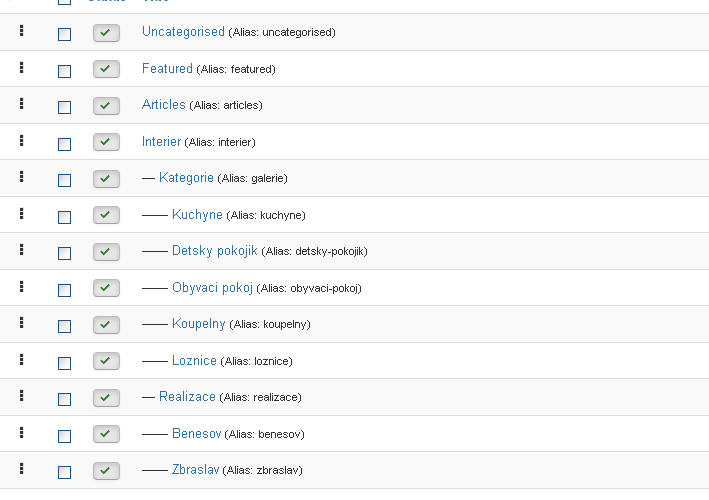The width and height of the screenshot is (709, 500).
Task: Toggle published status of Koupelny category
Action: click(x=106, y=325)
